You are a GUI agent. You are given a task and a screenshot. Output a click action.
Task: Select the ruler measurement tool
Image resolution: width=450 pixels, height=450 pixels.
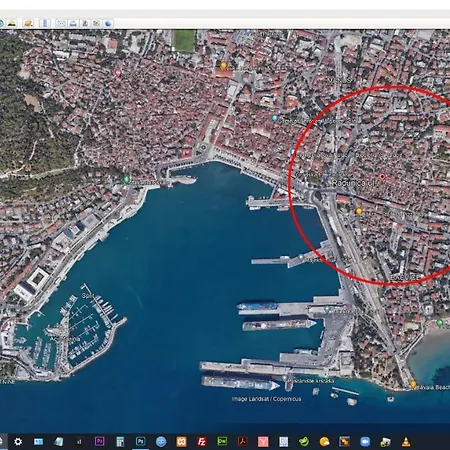click(45, 23)
